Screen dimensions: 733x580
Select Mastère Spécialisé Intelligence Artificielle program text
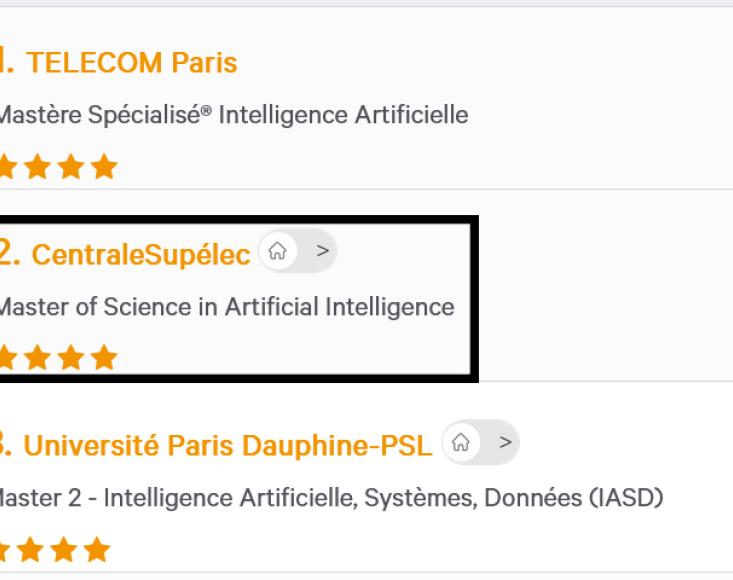point(233,115)
